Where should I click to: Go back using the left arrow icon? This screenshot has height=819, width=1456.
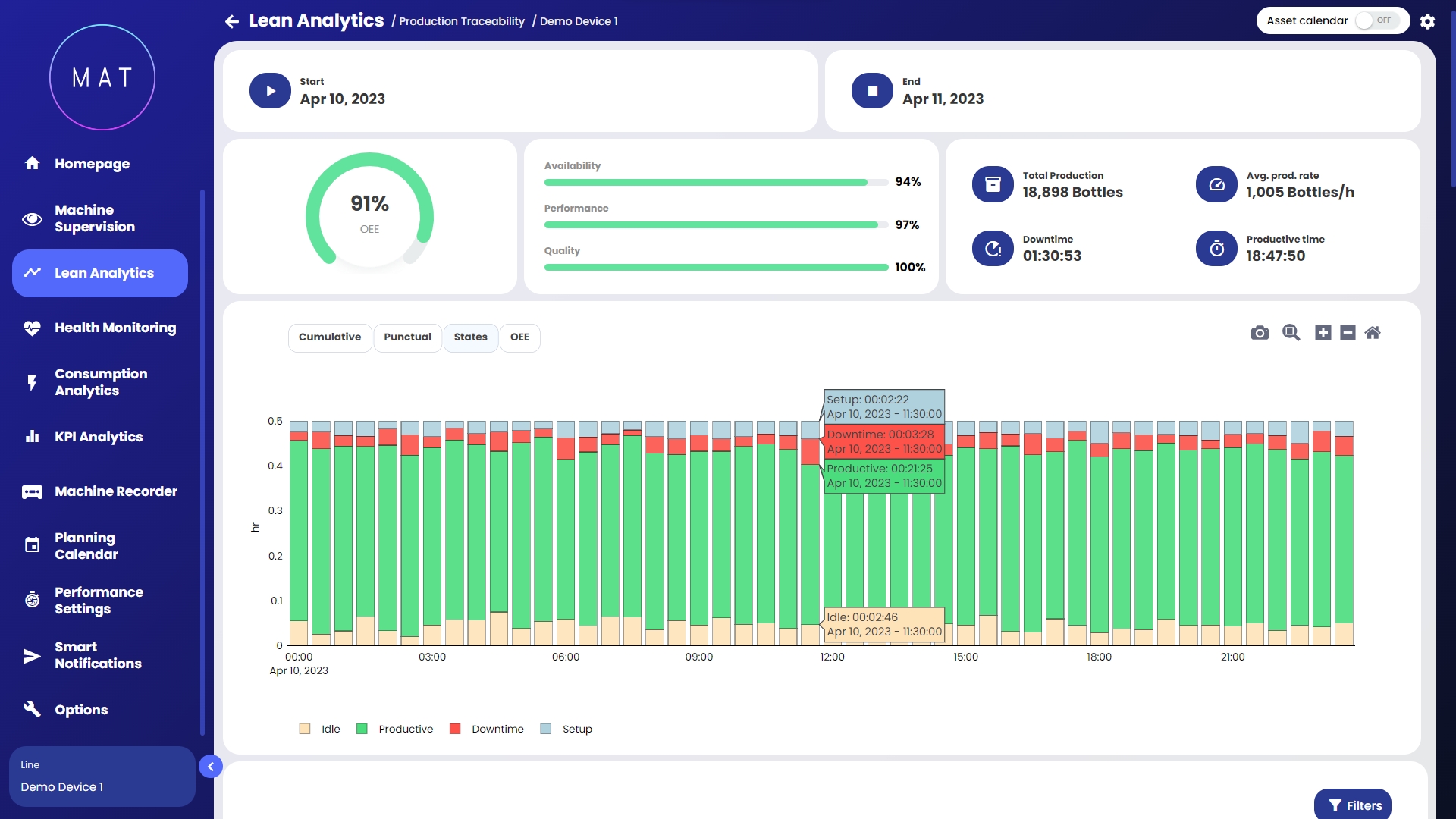click(x=232, y=21)
